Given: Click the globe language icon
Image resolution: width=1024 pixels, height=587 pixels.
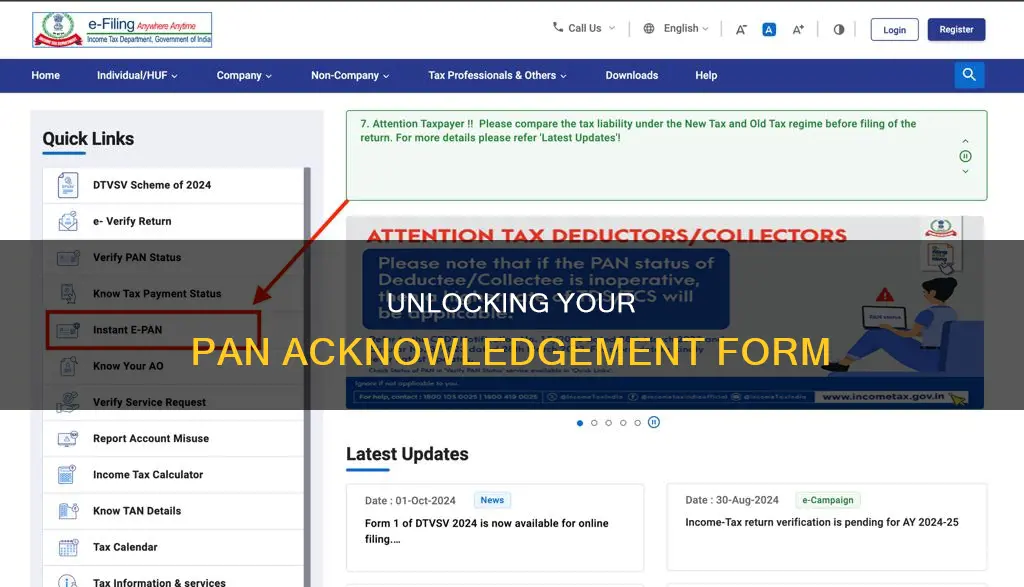Looking at the screenshot, I should click(x=648, y=28).
